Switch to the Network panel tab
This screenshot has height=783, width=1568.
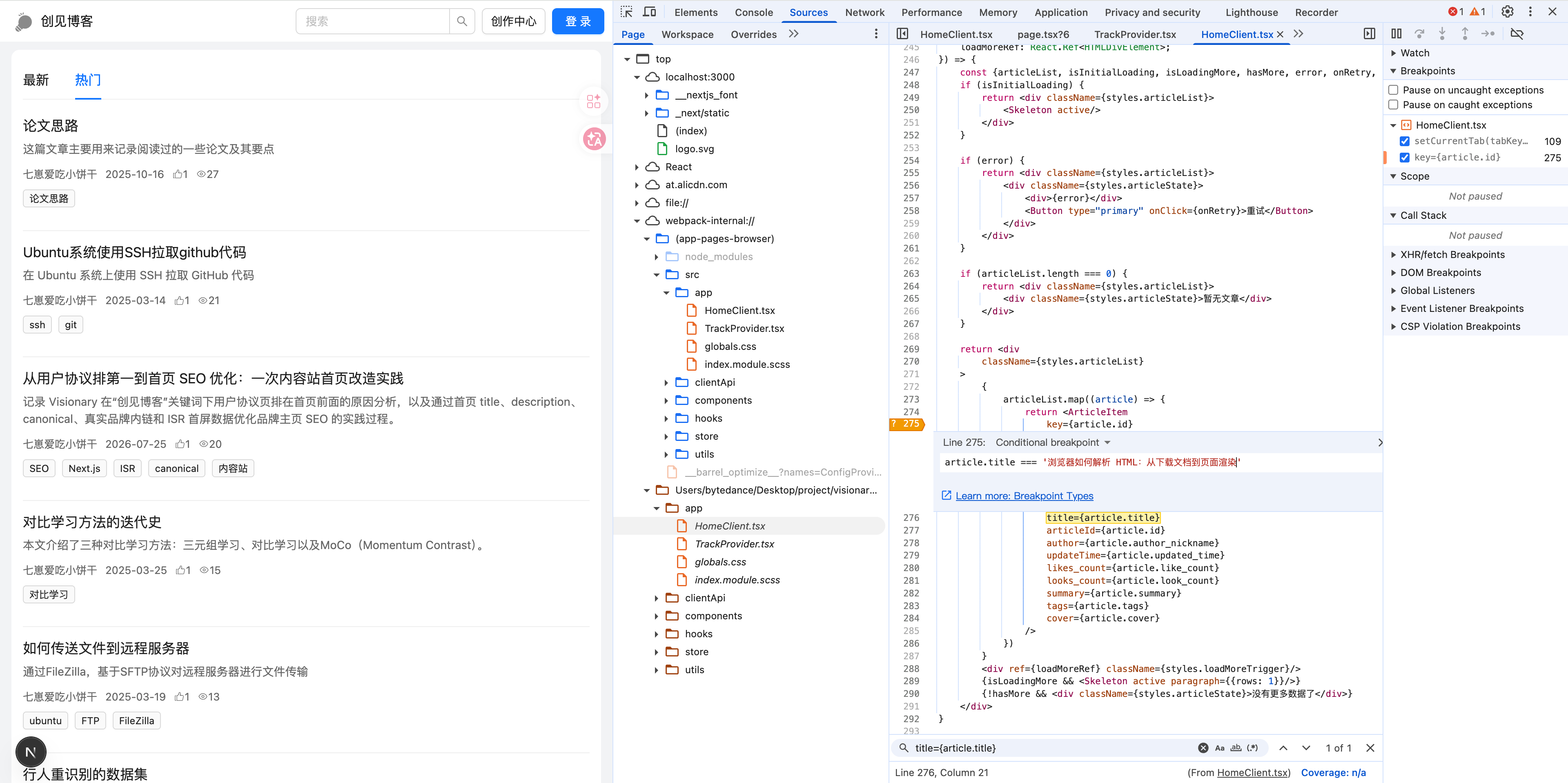[x=864, y=13]
